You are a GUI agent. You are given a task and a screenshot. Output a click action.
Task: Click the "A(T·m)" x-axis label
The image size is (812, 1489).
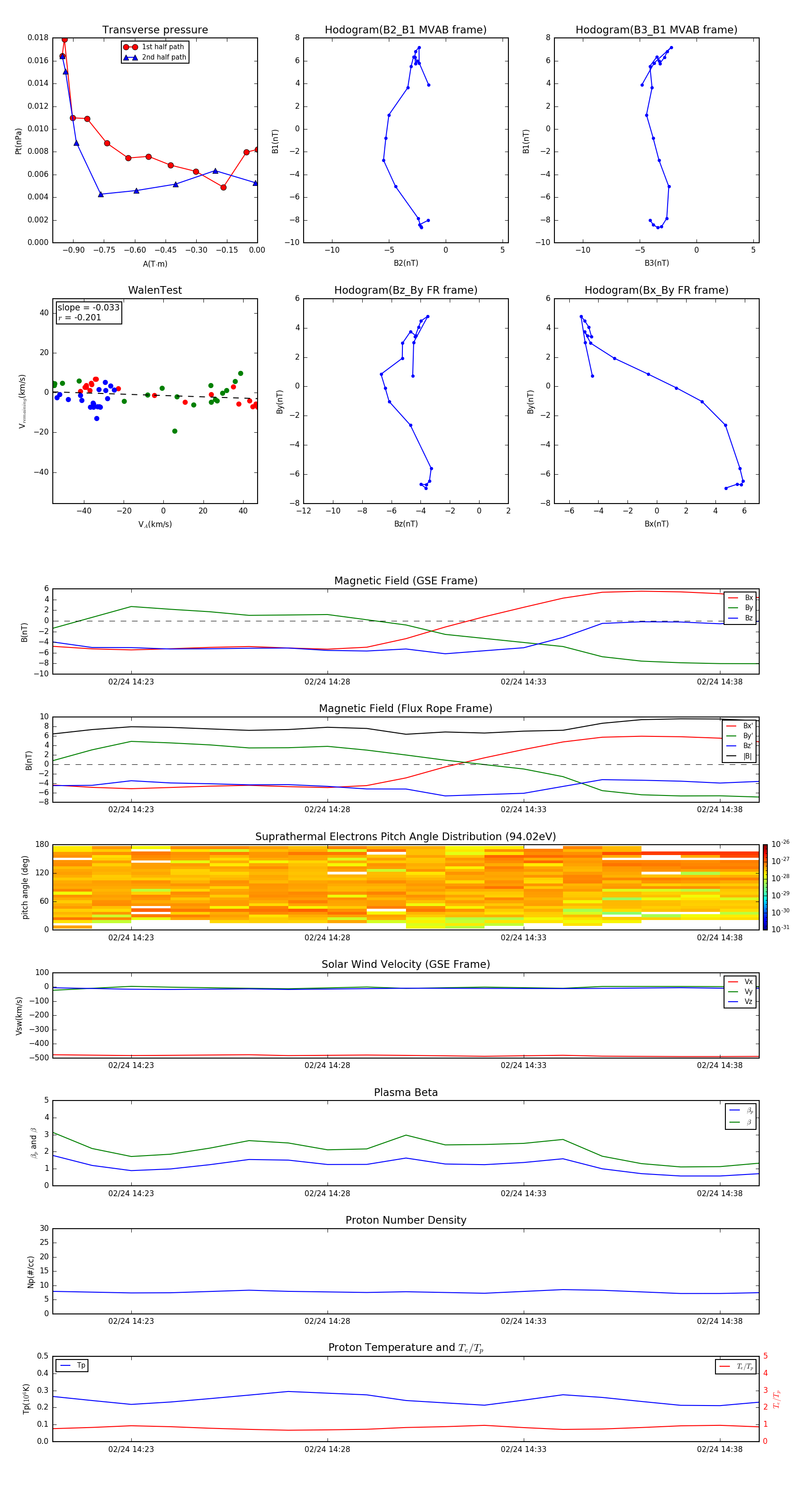click(155, 264)
